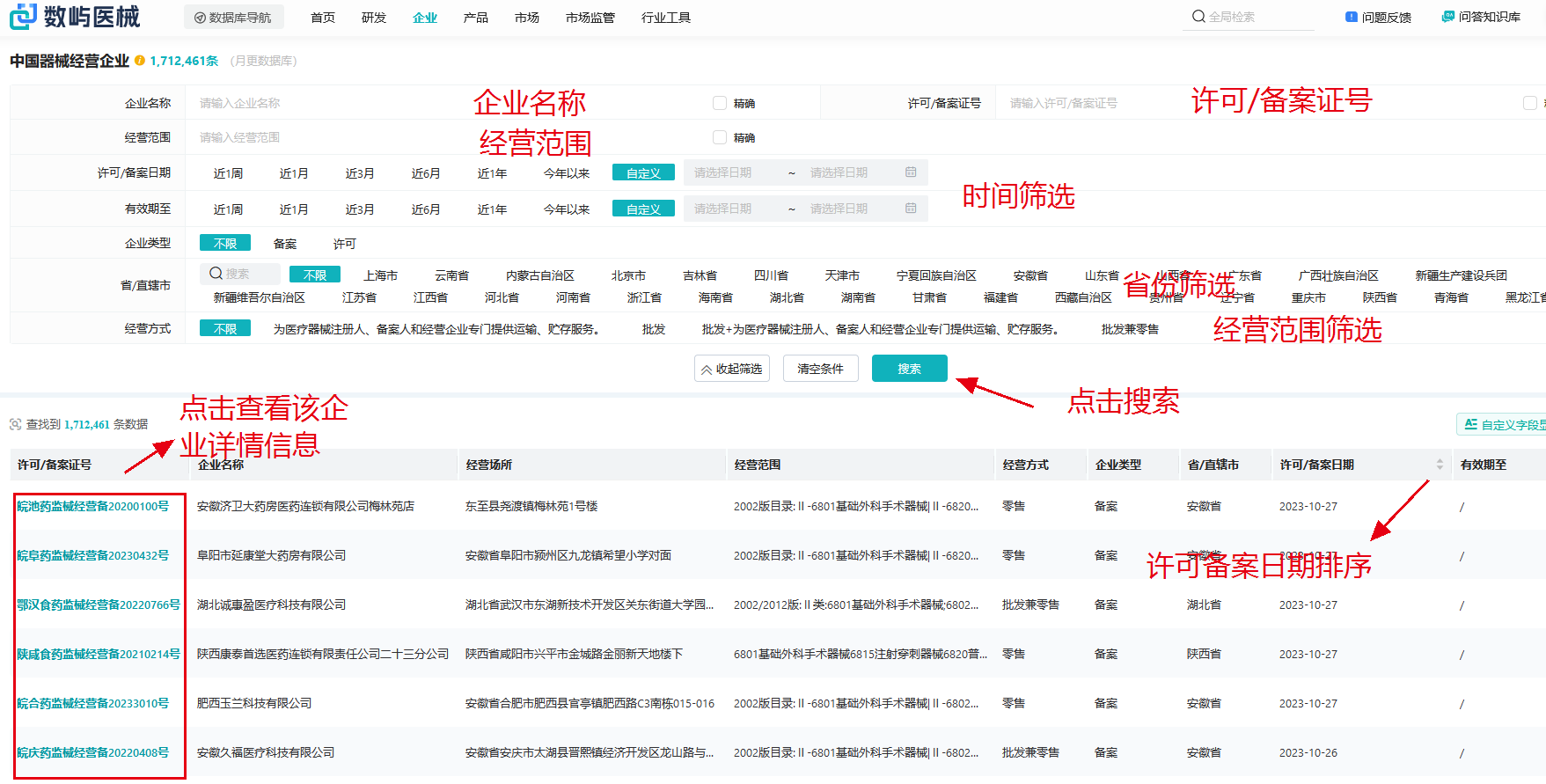Collapse the filters with 收起筛选
The height and width of the screenshot is (784, 1546).
pos(731,369)
